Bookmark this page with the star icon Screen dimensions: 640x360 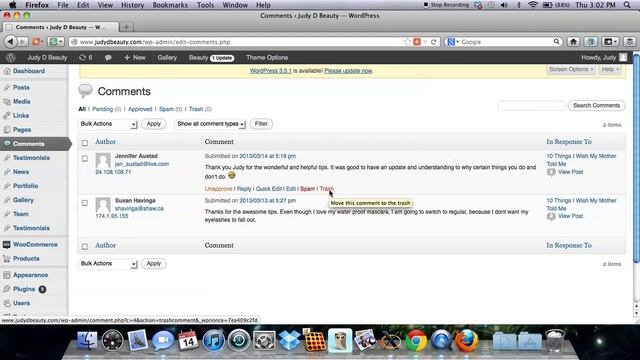click(x=407, y=42)
